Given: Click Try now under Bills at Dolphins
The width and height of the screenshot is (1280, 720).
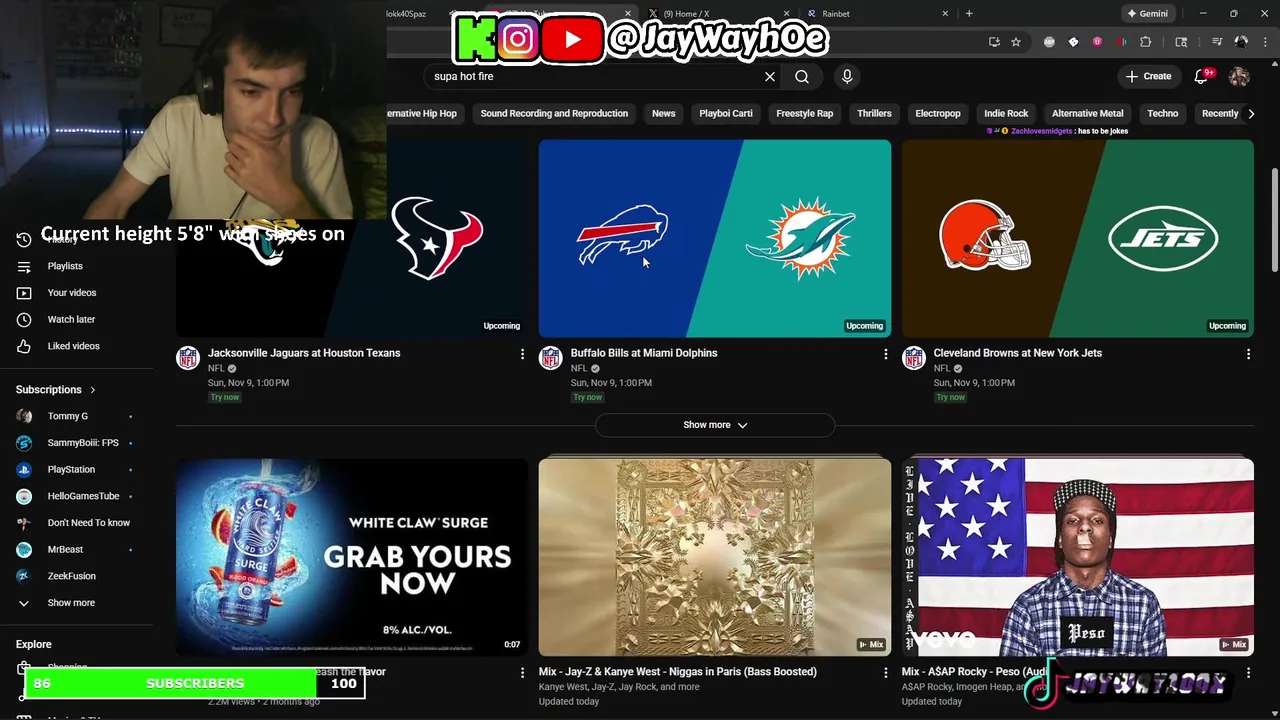Looking at the screenshot, I should click(x=588, y=397).
